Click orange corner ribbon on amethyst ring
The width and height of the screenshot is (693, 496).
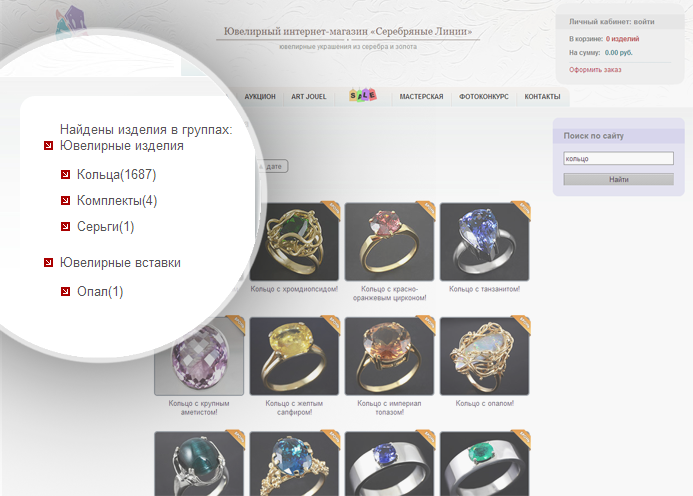tap(236, 324)
